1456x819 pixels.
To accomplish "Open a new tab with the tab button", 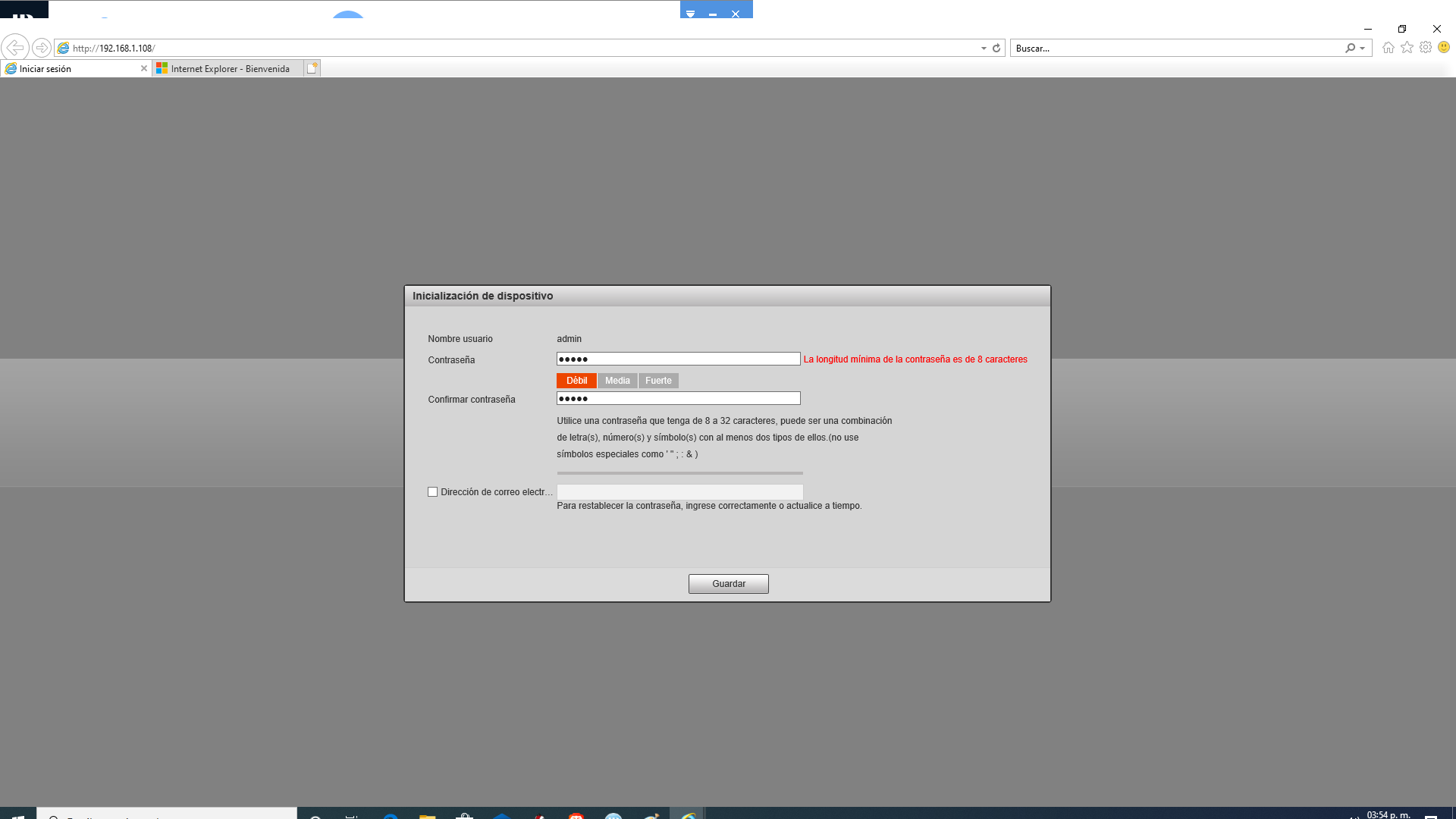I will coord(312,68).
